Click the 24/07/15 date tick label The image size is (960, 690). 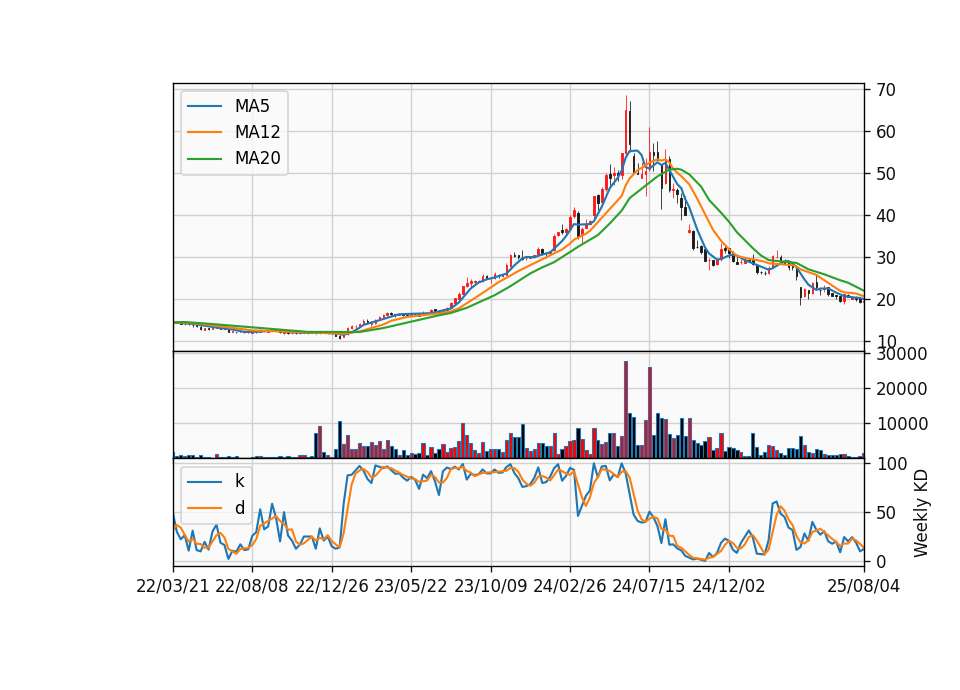pos(649,586)
